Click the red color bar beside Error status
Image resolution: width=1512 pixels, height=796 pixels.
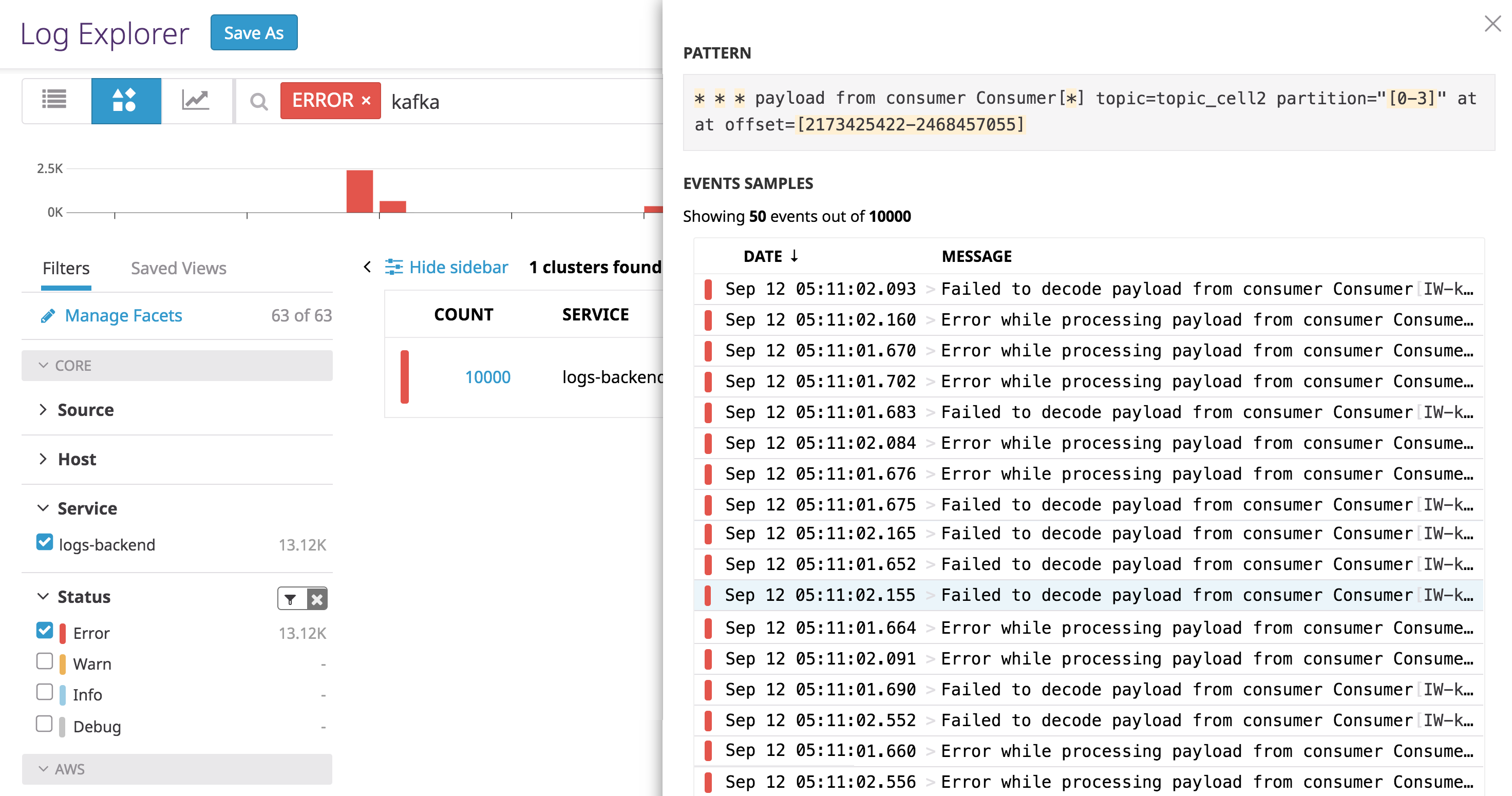point(63,632)
